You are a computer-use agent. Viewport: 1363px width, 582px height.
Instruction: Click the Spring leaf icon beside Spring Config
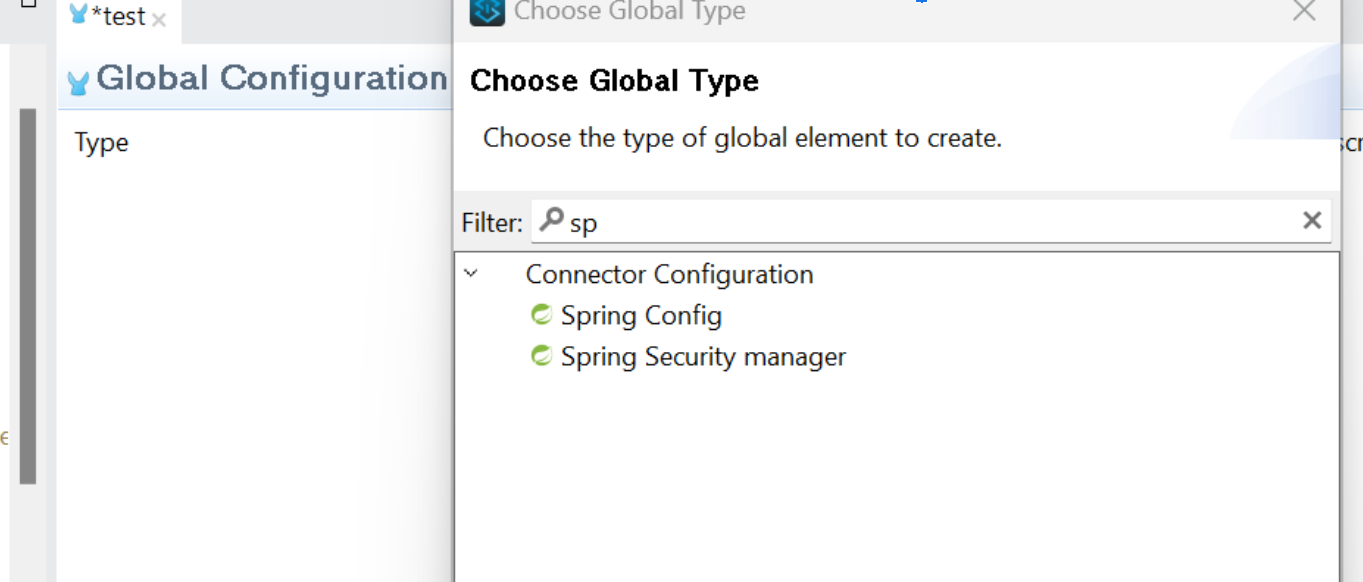(x=541, y=314)
